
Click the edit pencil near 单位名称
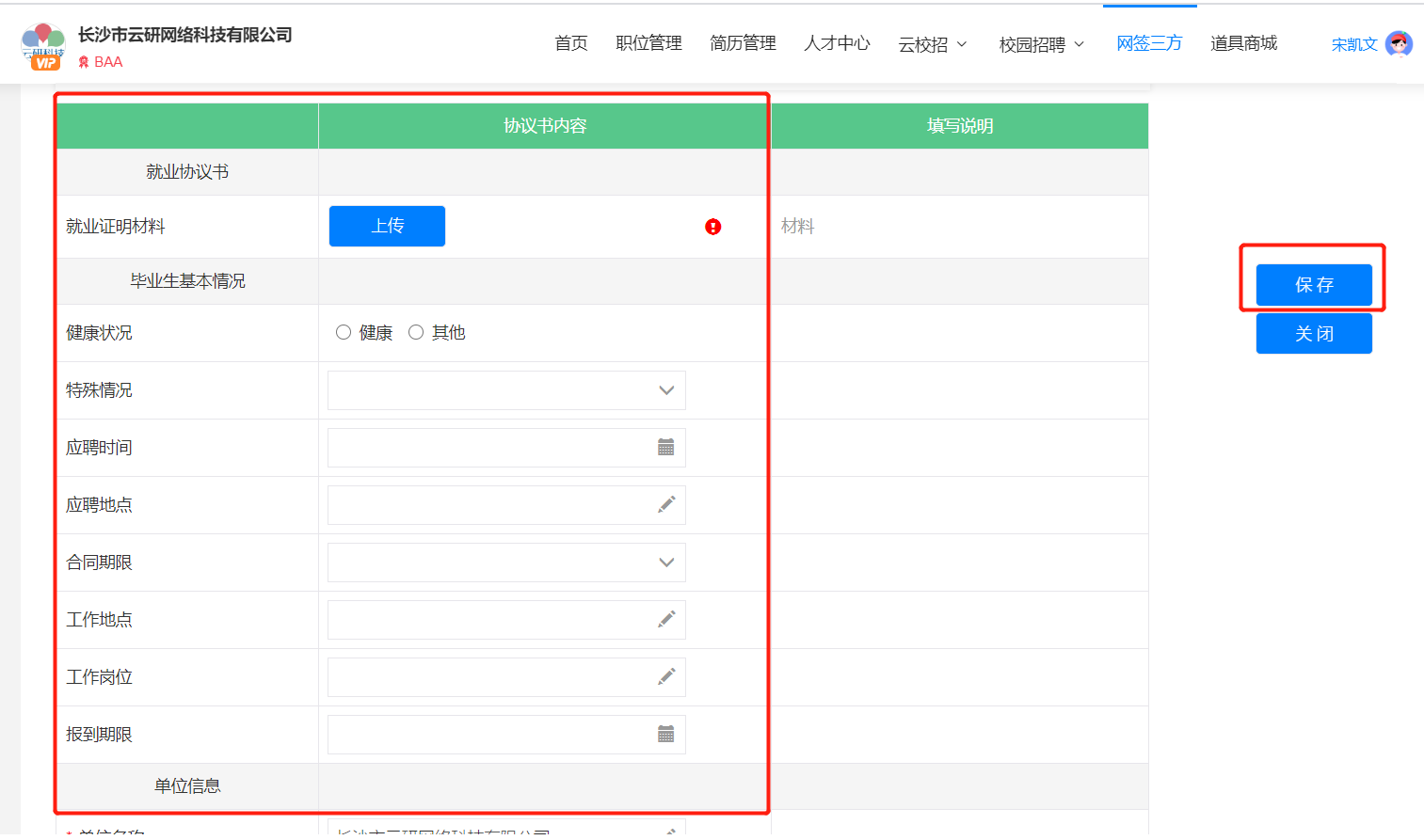point(666,833)
